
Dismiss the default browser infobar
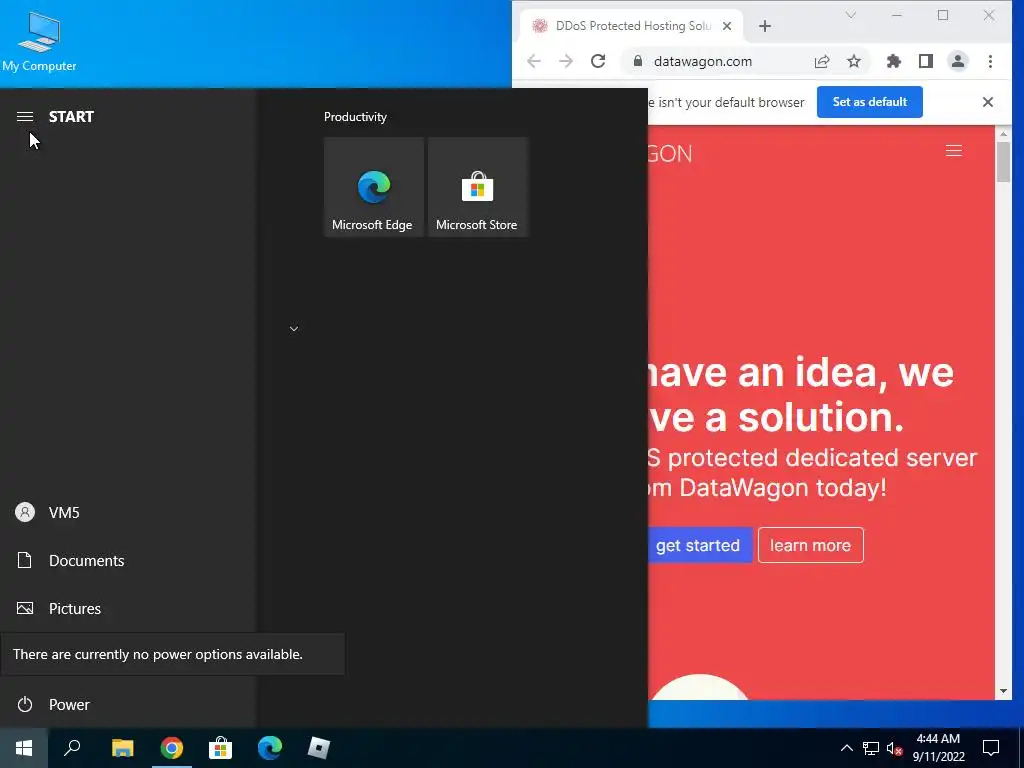pyautogui.click(x=987, y=102)
